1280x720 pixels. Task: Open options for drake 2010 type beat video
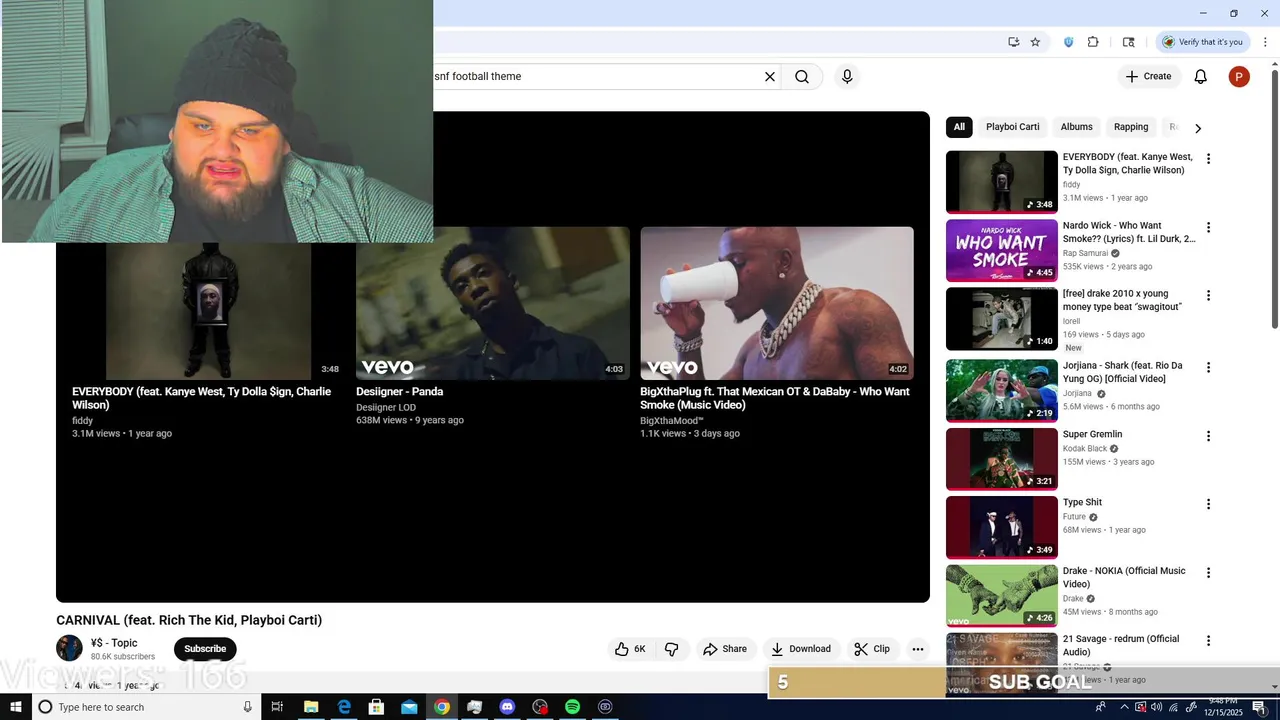click(1208, 295)
